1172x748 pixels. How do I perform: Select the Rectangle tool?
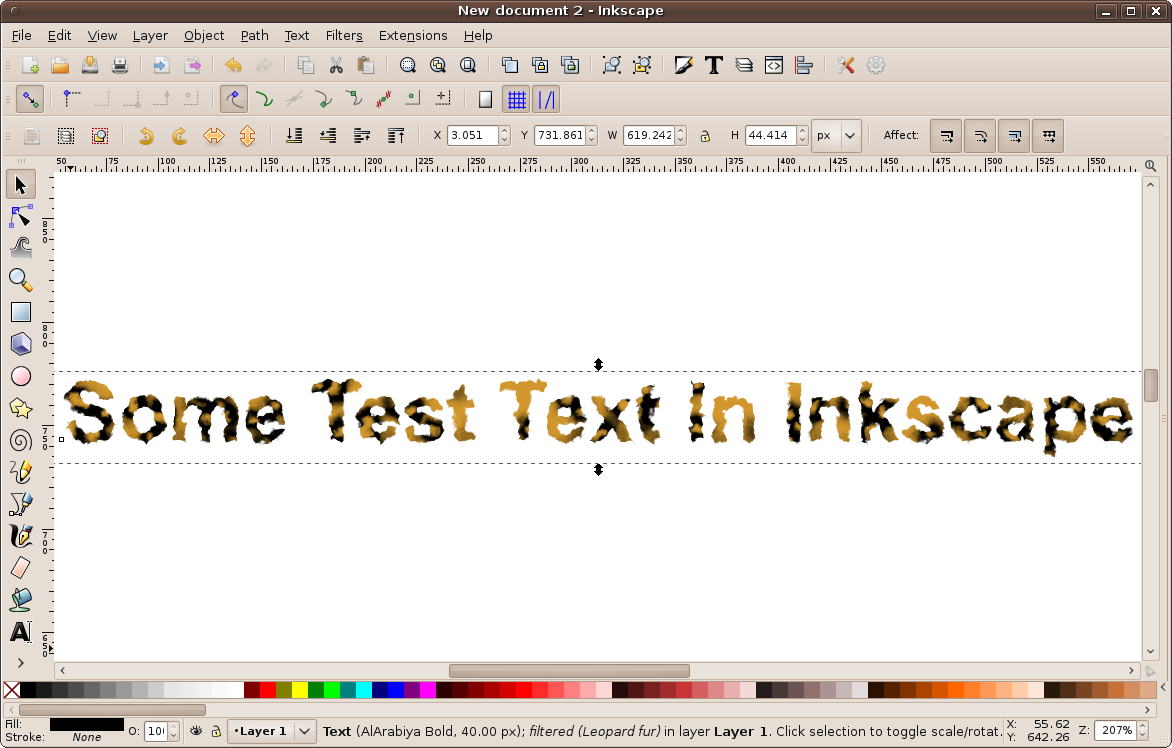(21, 312)
